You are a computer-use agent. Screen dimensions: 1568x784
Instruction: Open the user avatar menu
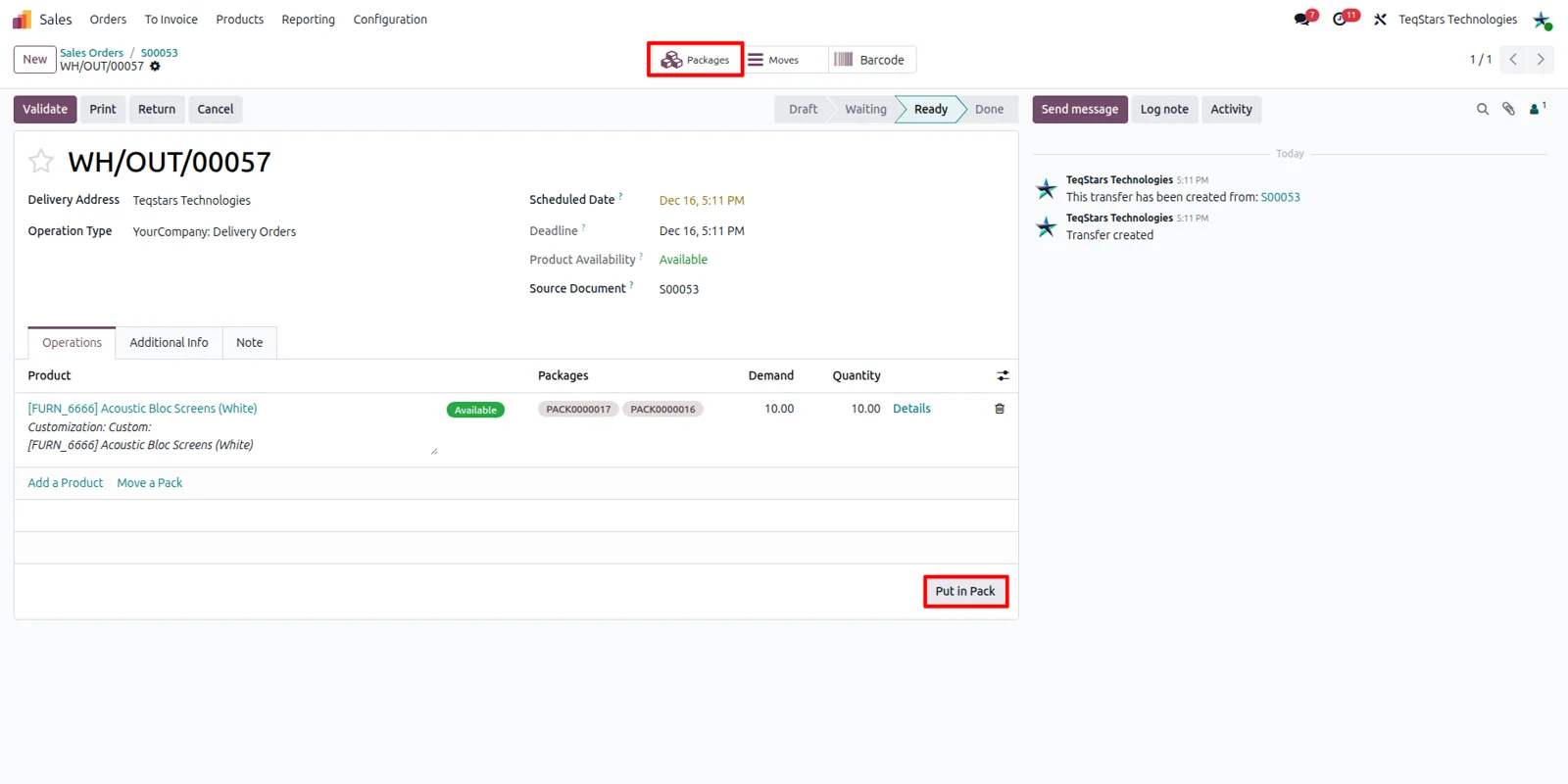coord(1543,20)
